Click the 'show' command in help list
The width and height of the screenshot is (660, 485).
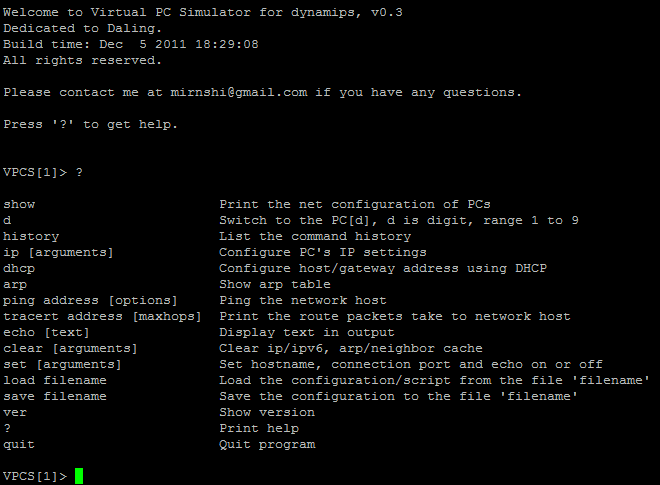(x=19, y=204)
